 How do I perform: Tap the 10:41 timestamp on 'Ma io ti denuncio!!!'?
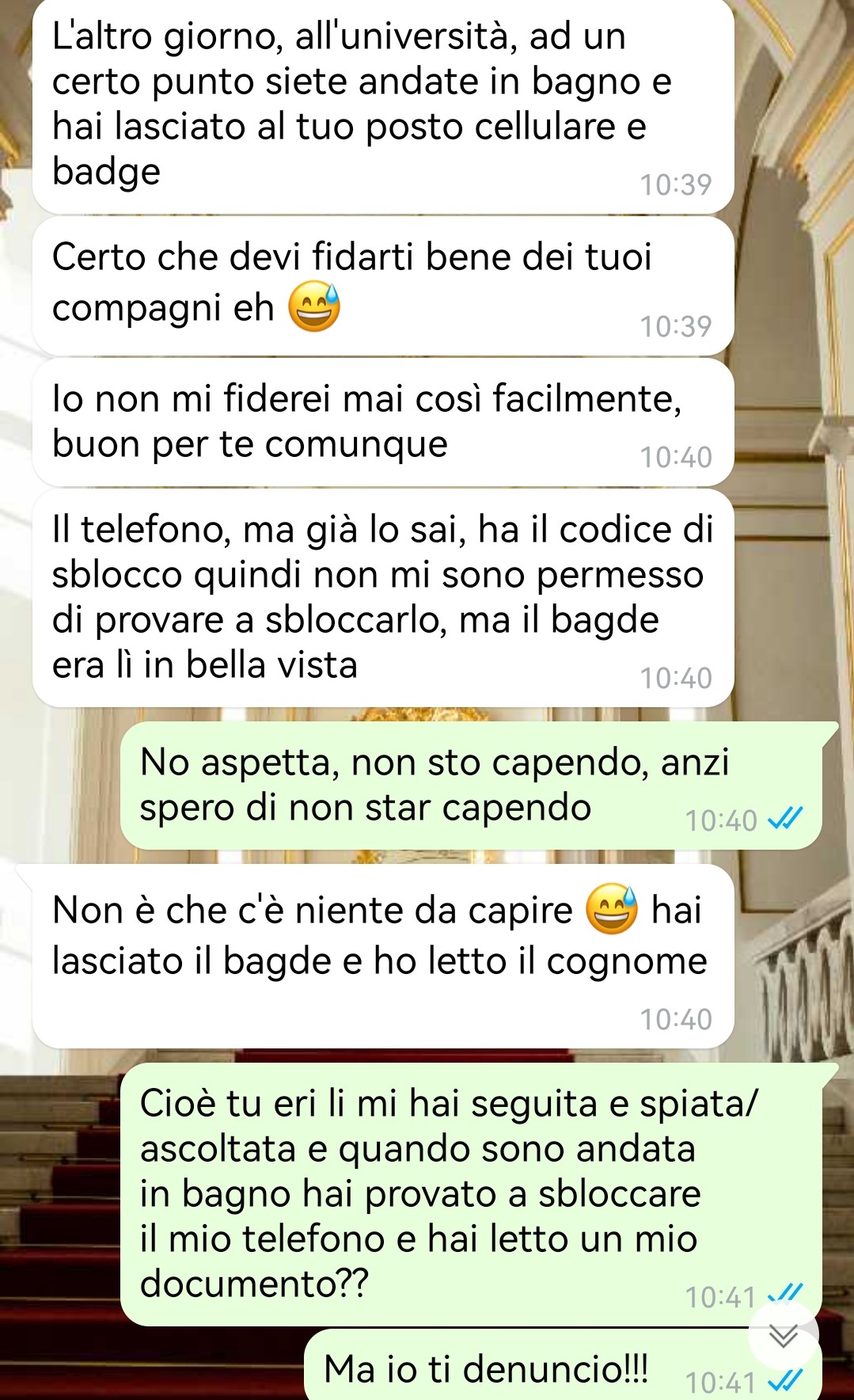coord(720,1382)
